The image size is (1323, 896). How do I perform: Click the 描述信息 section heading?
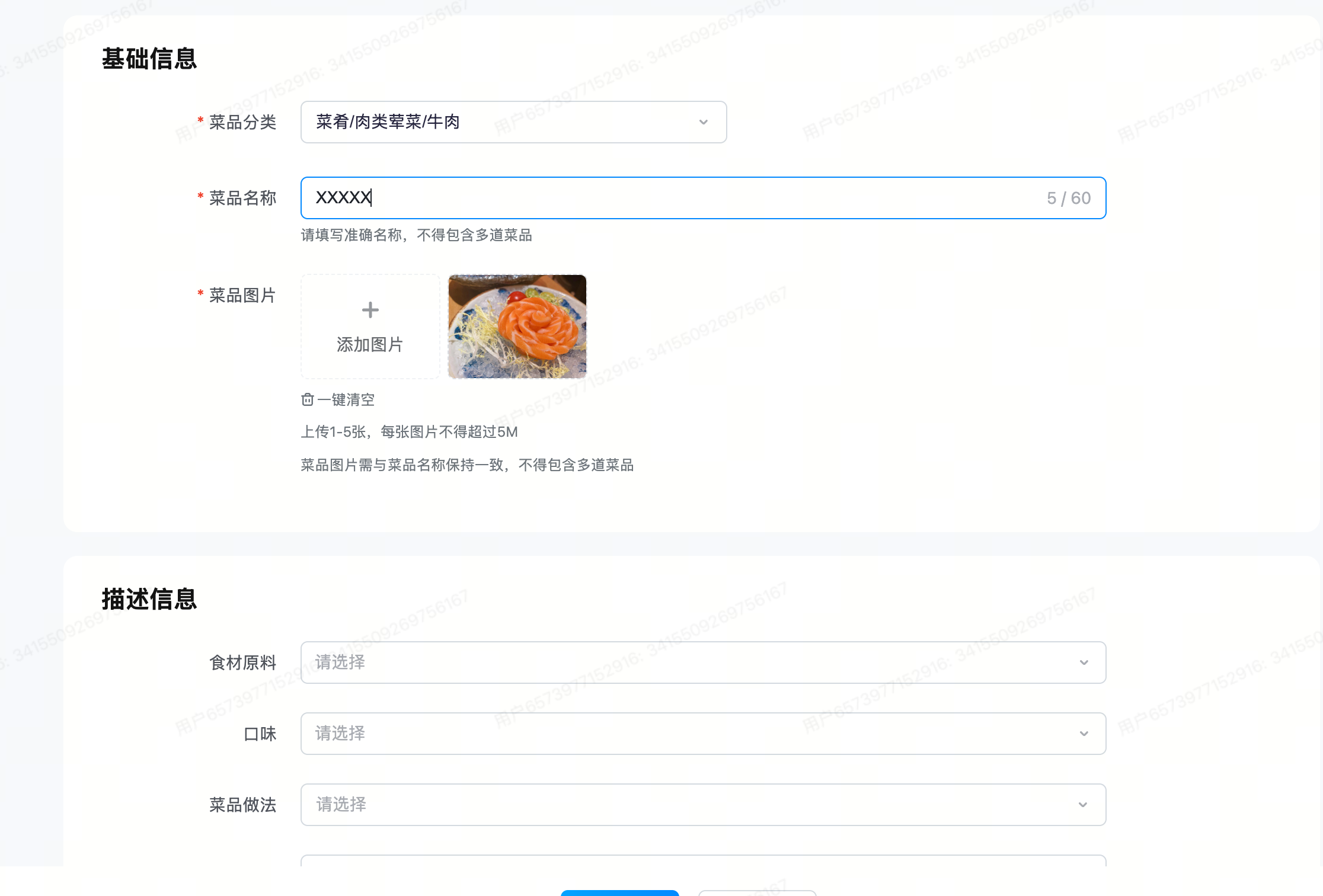pyautogui.click(x=149, y=599)
